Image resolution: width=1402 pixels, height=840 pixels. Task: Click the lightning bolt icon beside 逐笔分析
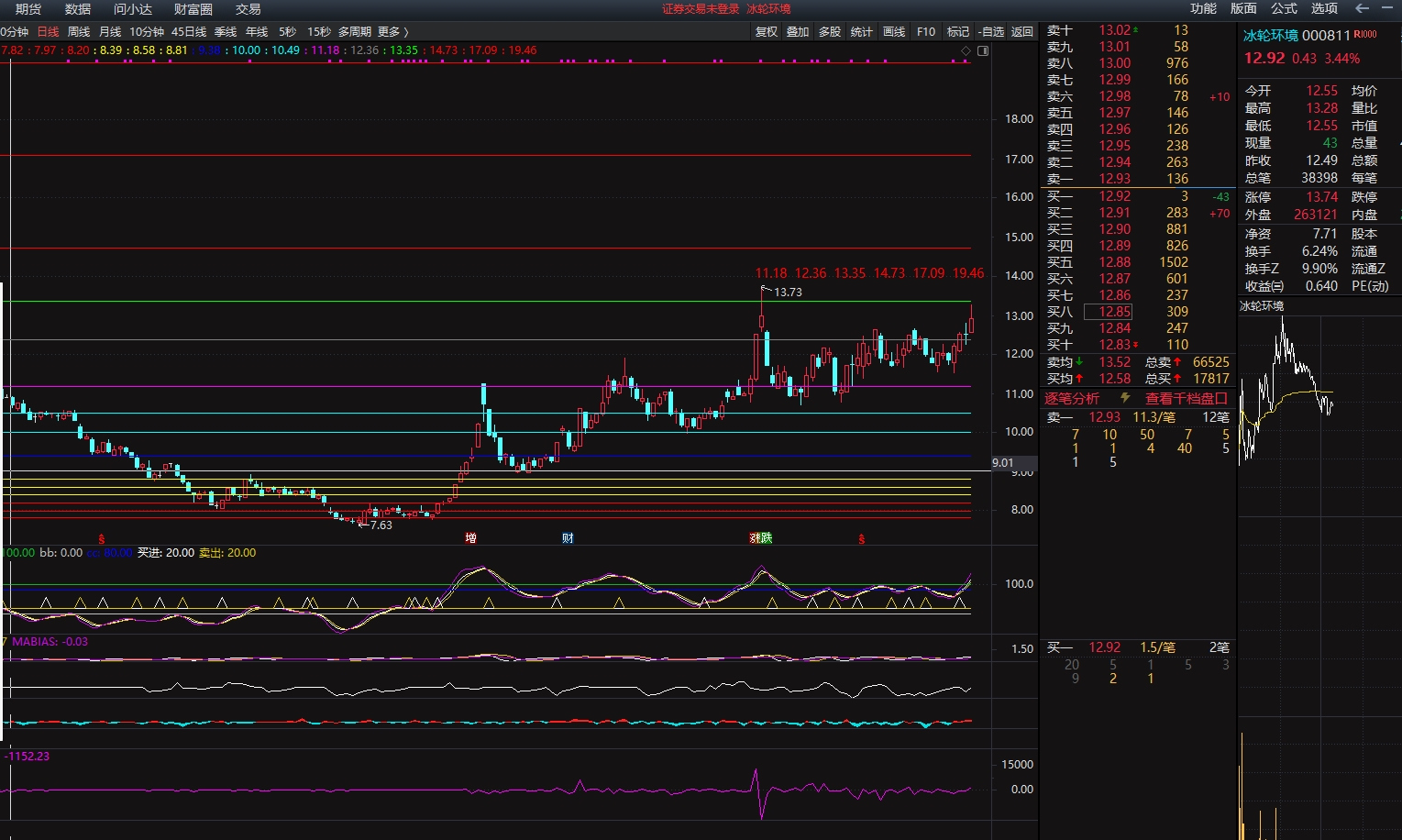click(1125, 398)
